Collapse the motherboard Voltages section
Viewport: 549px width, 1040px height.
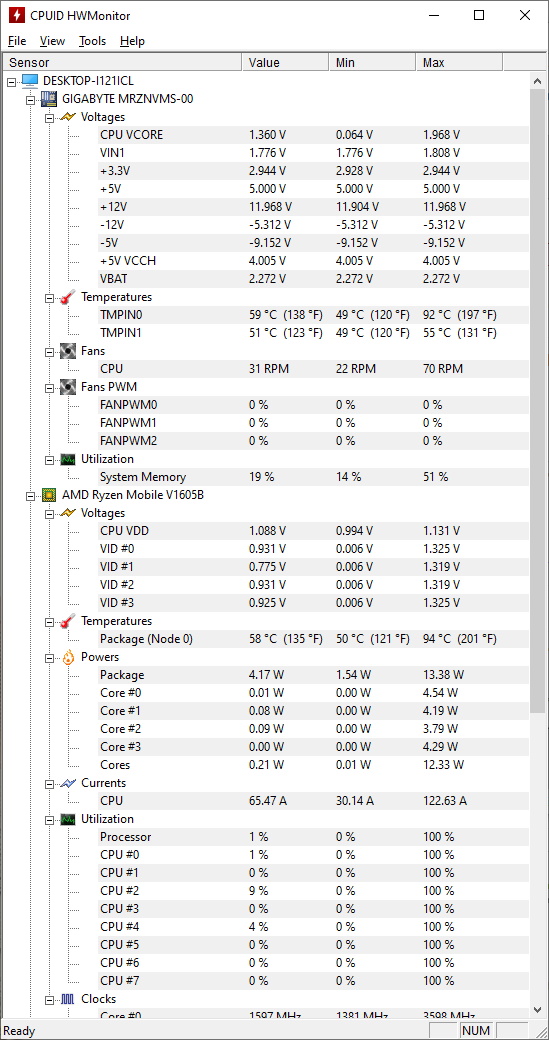pyautogui.click(x=49, y=117)
